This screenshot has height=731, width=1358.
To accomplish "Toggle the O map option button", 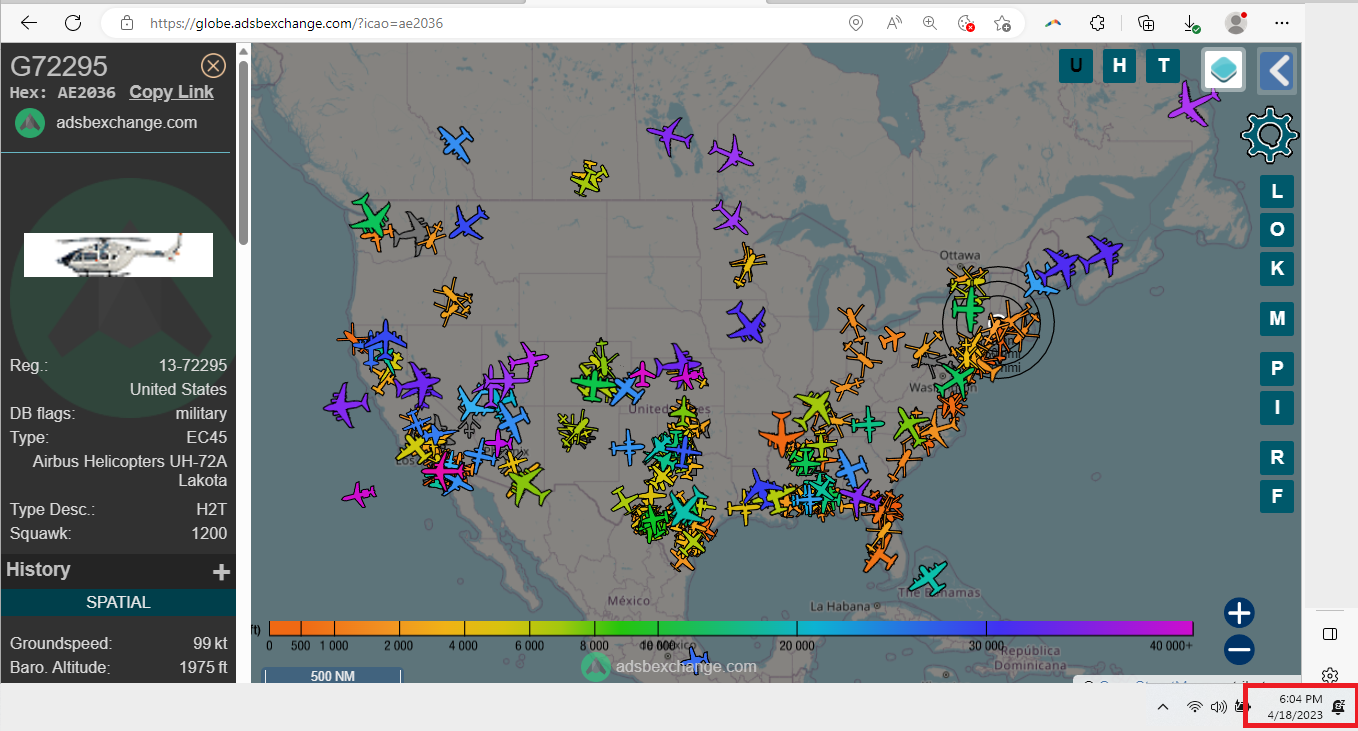I will click(1277, 229).
